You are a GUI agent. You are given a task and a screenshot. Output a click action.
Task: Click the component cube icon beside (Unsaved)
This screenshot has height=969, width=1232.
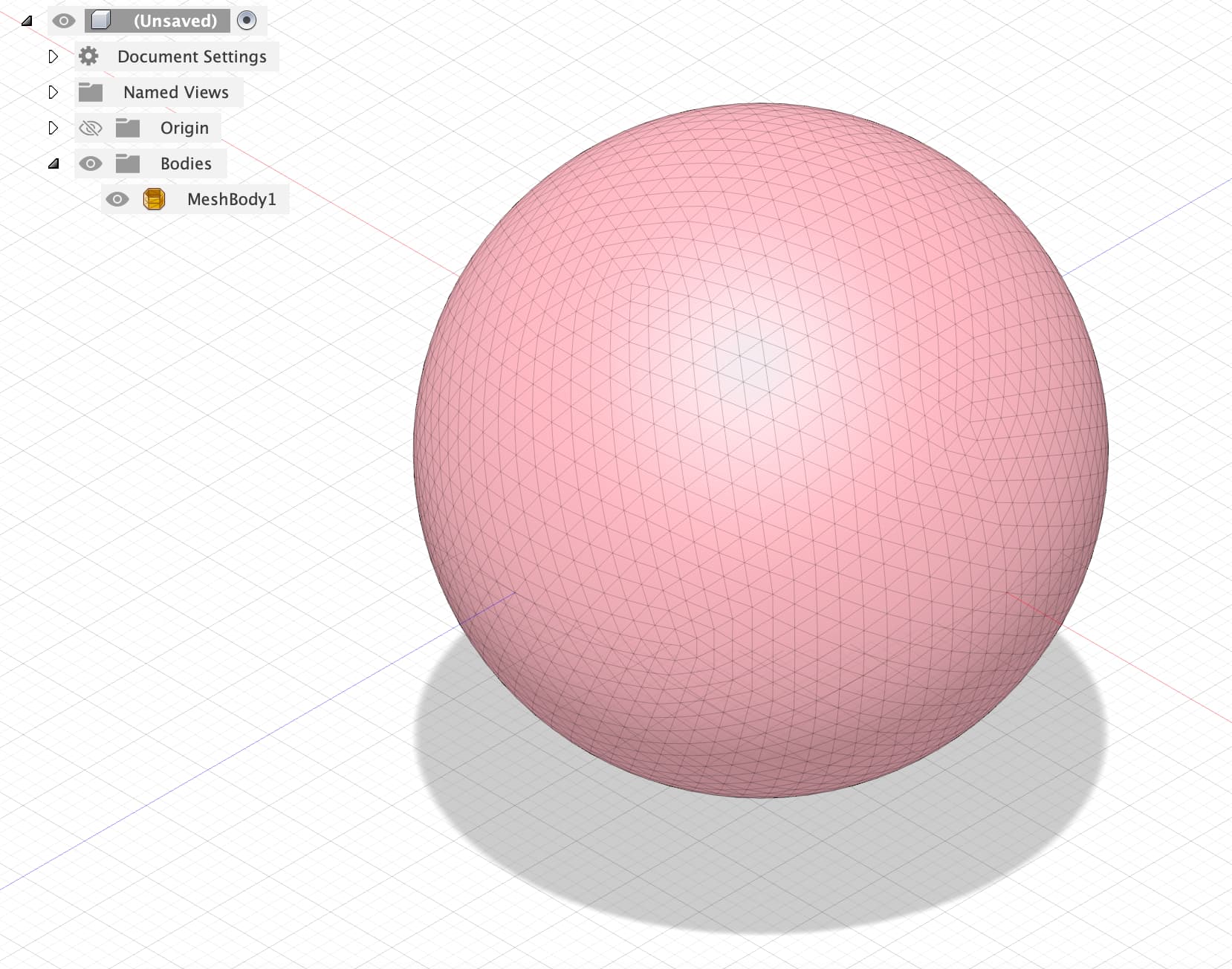coord(101,20)
